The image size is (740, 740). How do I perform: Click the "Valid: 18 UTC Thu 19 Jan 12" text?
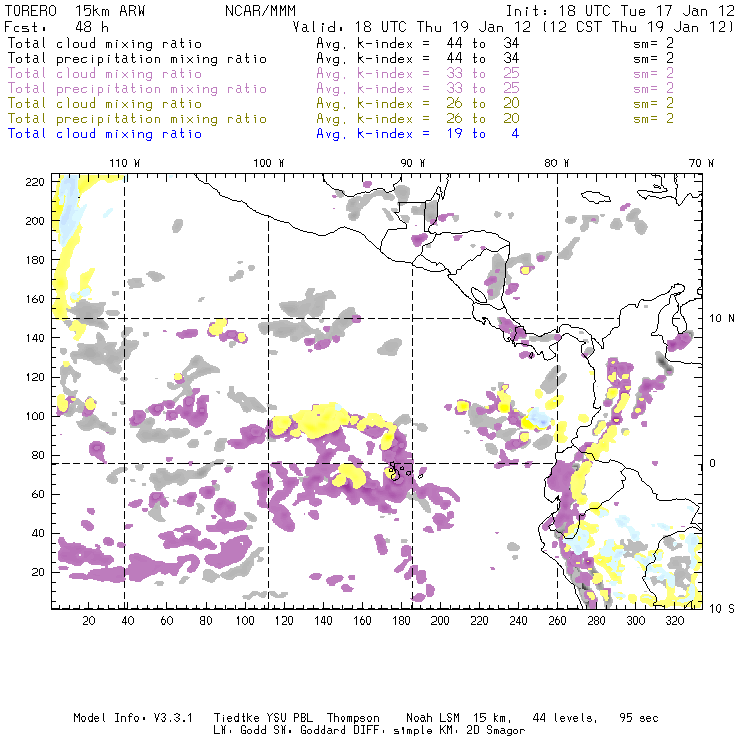[412, 26]
